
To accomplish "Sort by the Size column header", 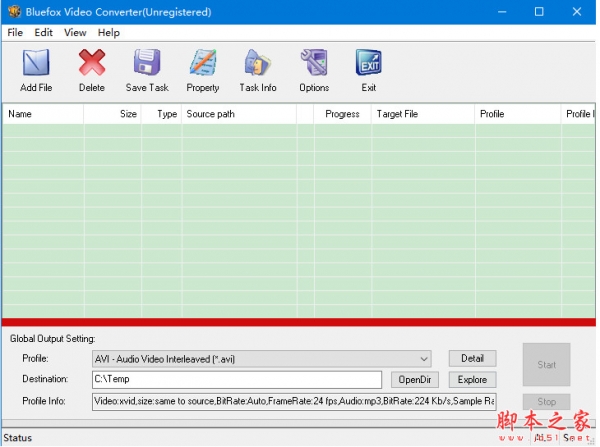I will tap(112, 114).
